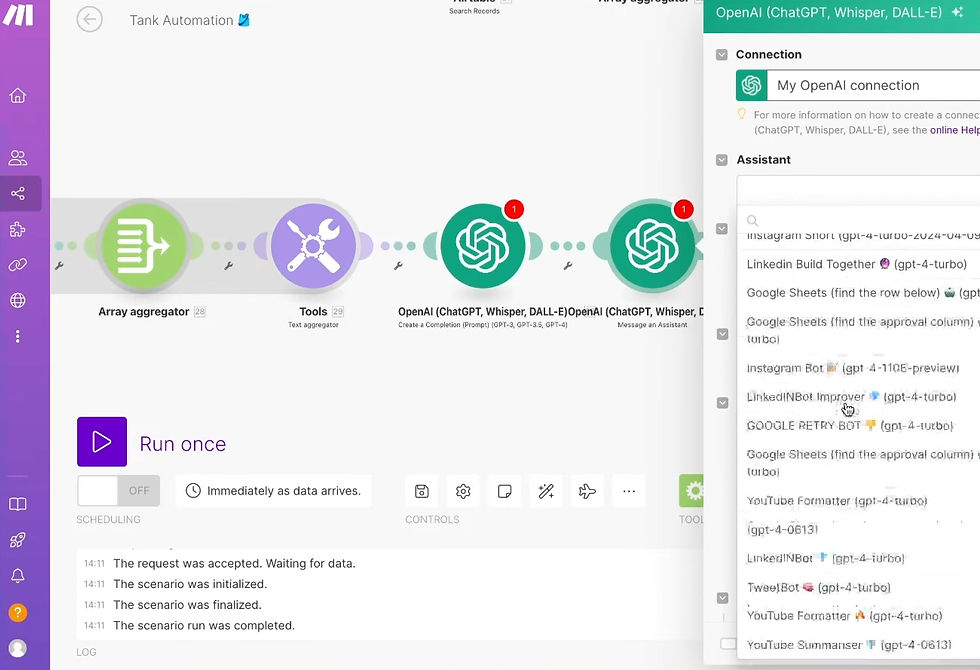980x670 pixels.
Task: Open Scenarios share icon in sidebar
Action: (x=18, y=193)
